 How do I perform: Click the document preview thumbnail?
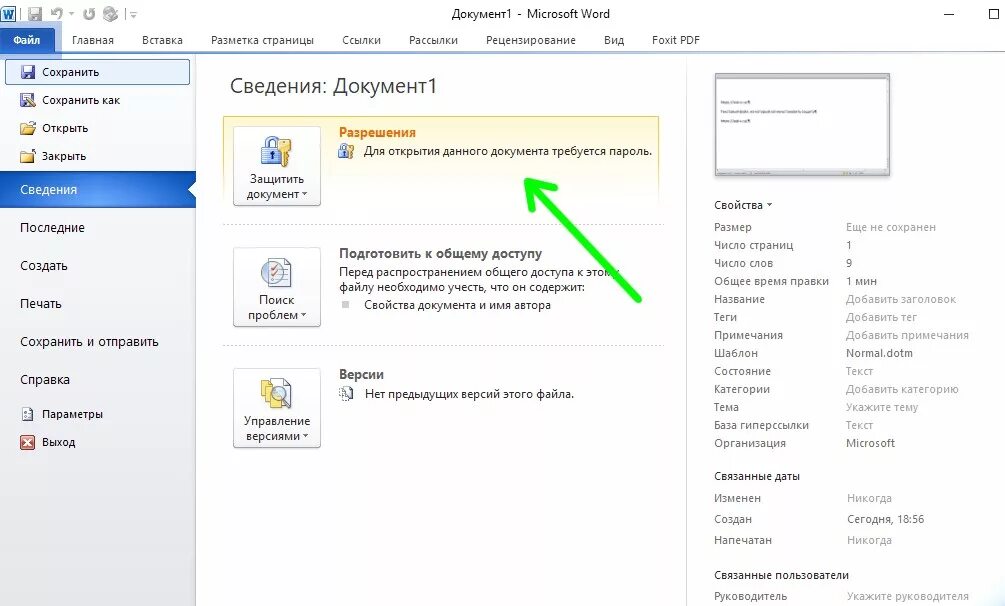click(x=802, y=124)
